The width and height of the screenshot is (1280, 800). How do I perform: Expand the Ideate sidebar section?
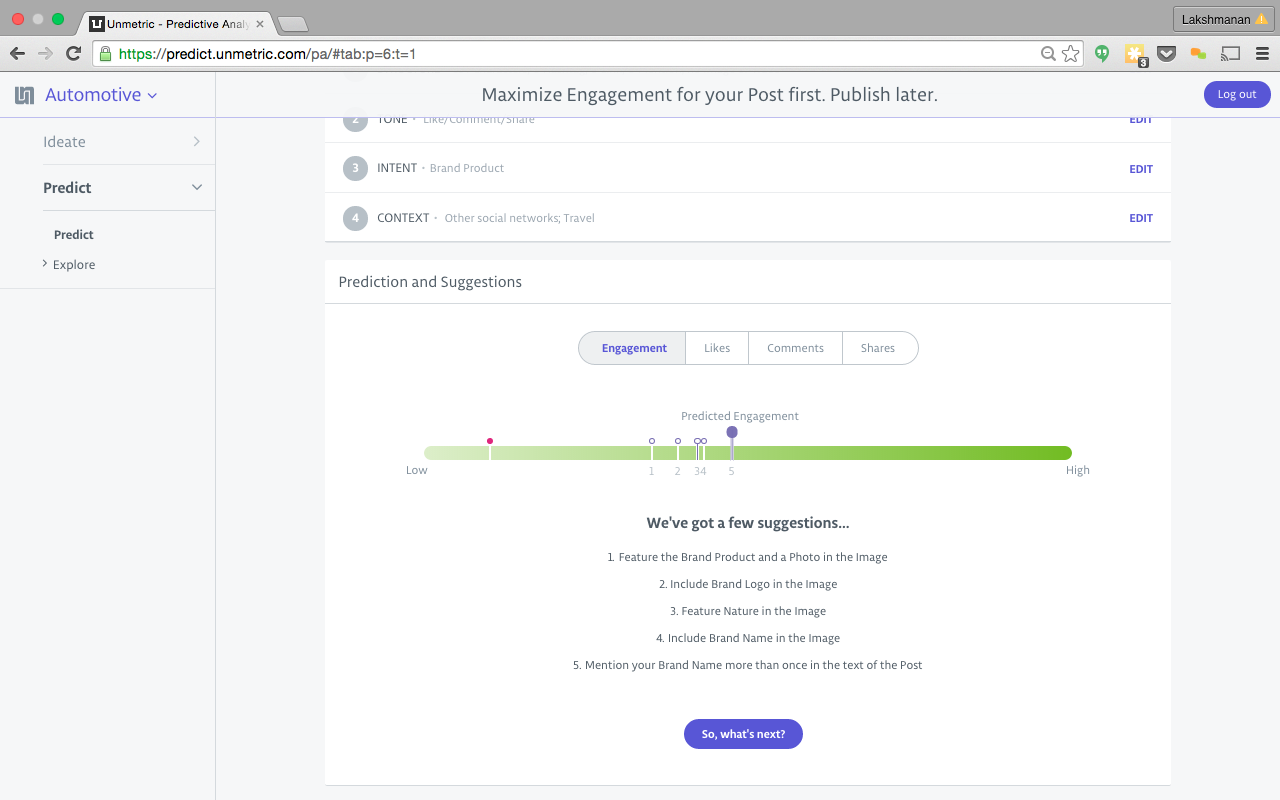[x=121, y=142]
